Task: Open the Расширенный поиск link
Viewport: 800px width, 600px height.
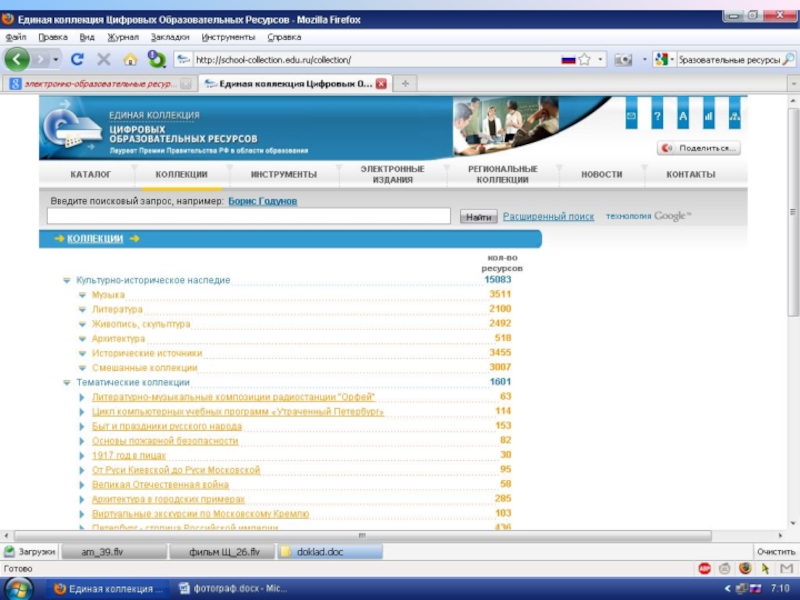Action: point(548,216)
